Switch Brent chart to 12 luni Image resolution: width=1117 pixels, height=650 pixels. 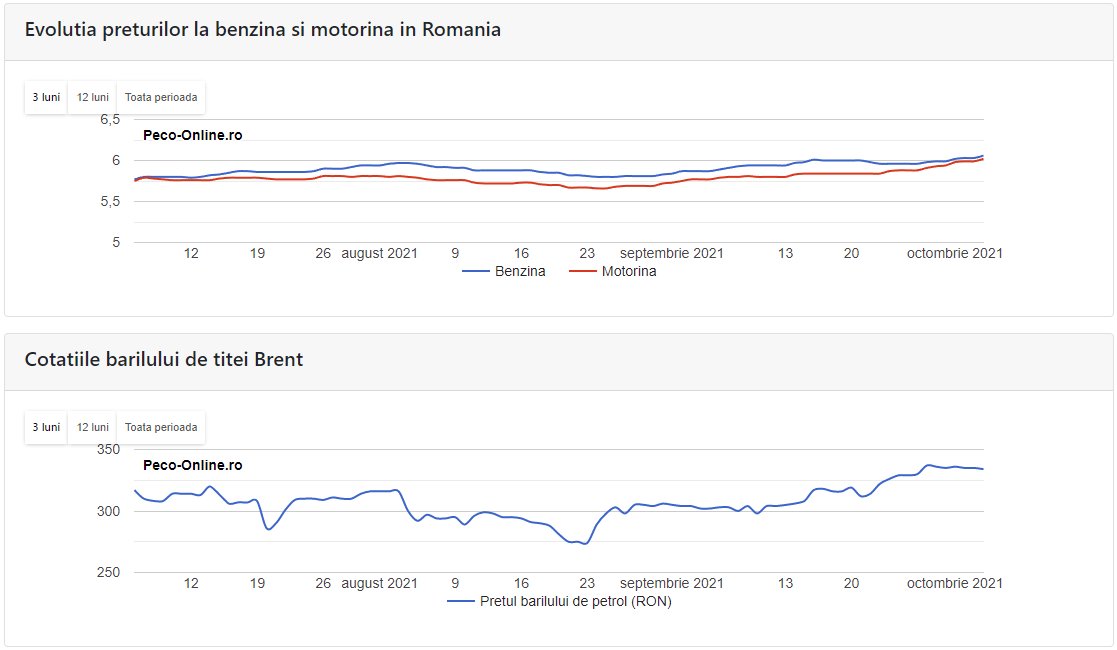92,427
